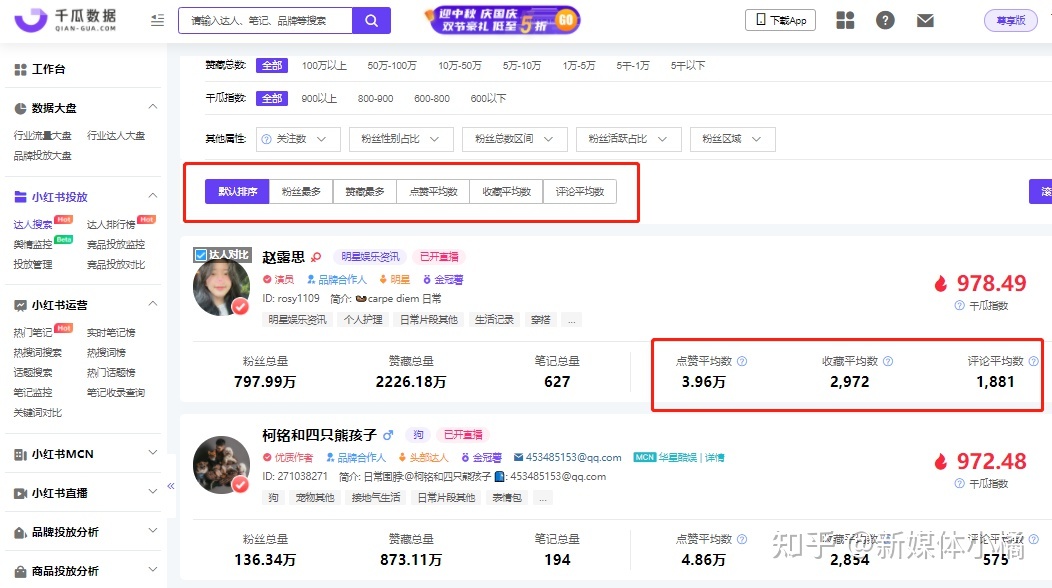The width and height of the screenshot is (1052, 588).
Task: Click the magnifier icon beside 赵露思
Action: pos(316,257)
